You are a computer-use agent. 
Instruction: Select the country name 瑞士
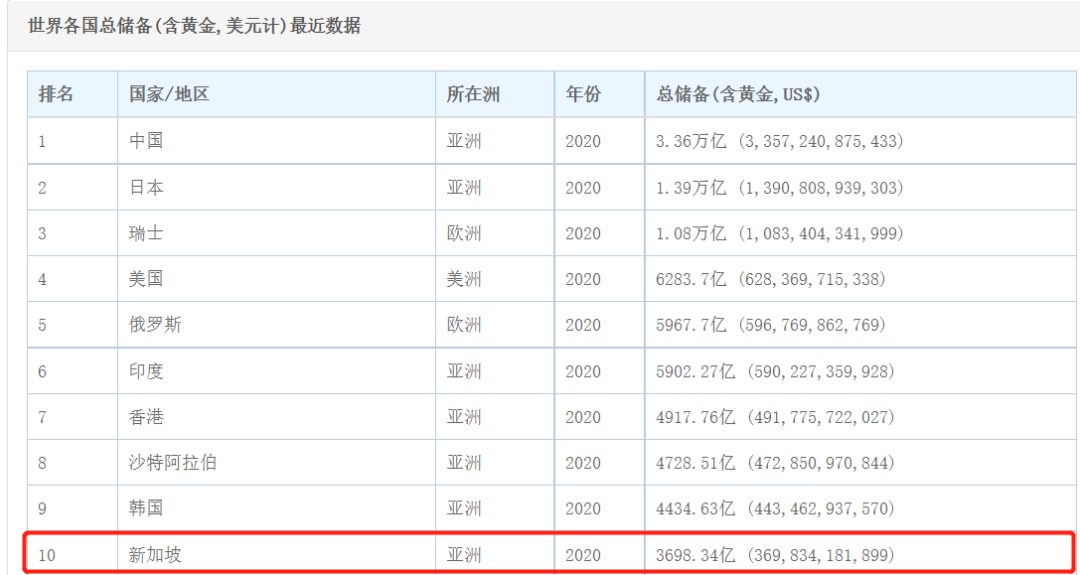pyautogui.click(x=146, y=233)
